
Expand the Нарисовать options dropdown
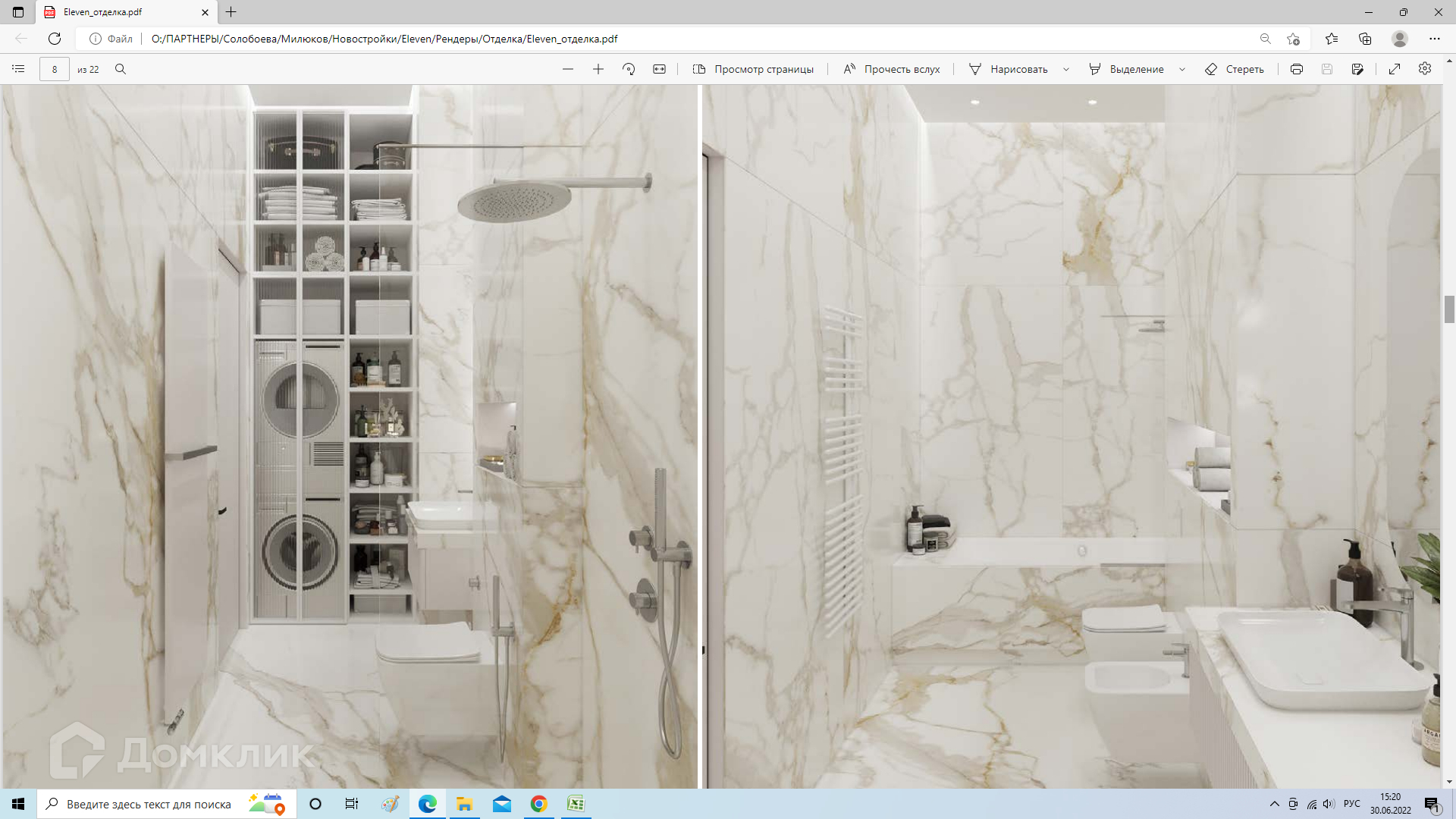click(1066, 69)
